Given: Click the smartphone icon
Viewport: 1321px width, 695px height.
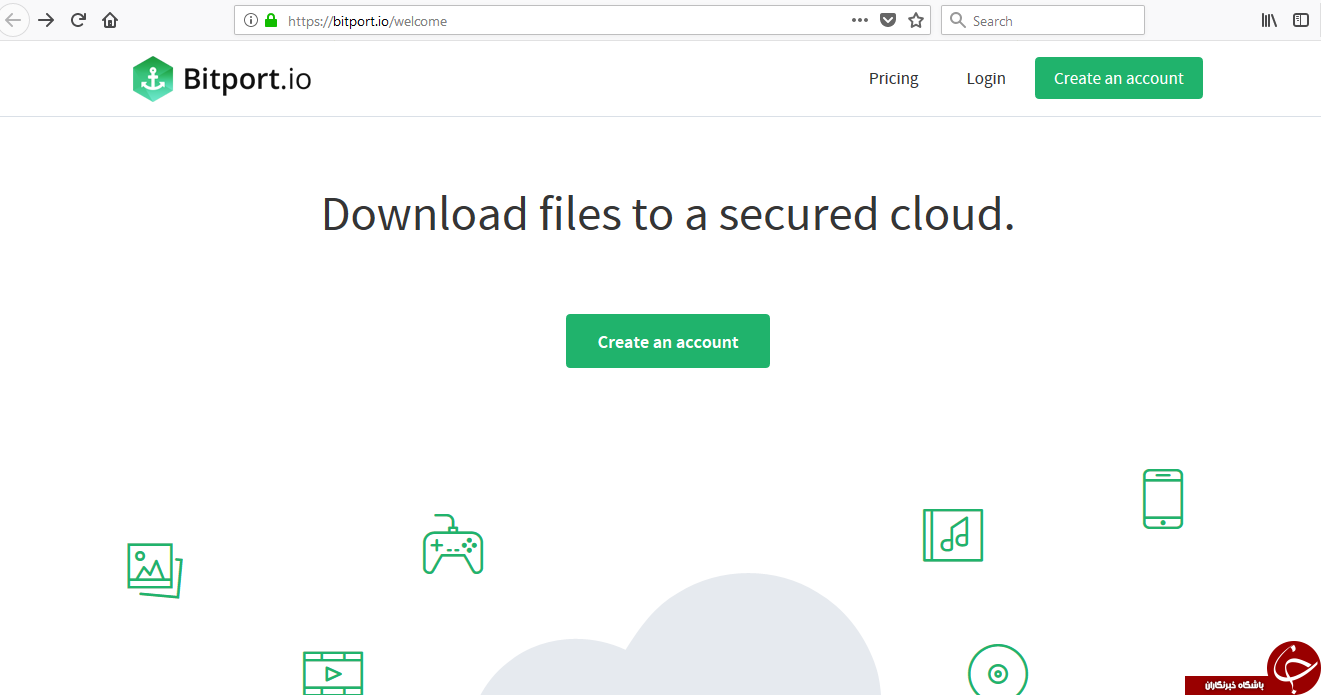Looking at the screenshot, I should (1163, 499).
